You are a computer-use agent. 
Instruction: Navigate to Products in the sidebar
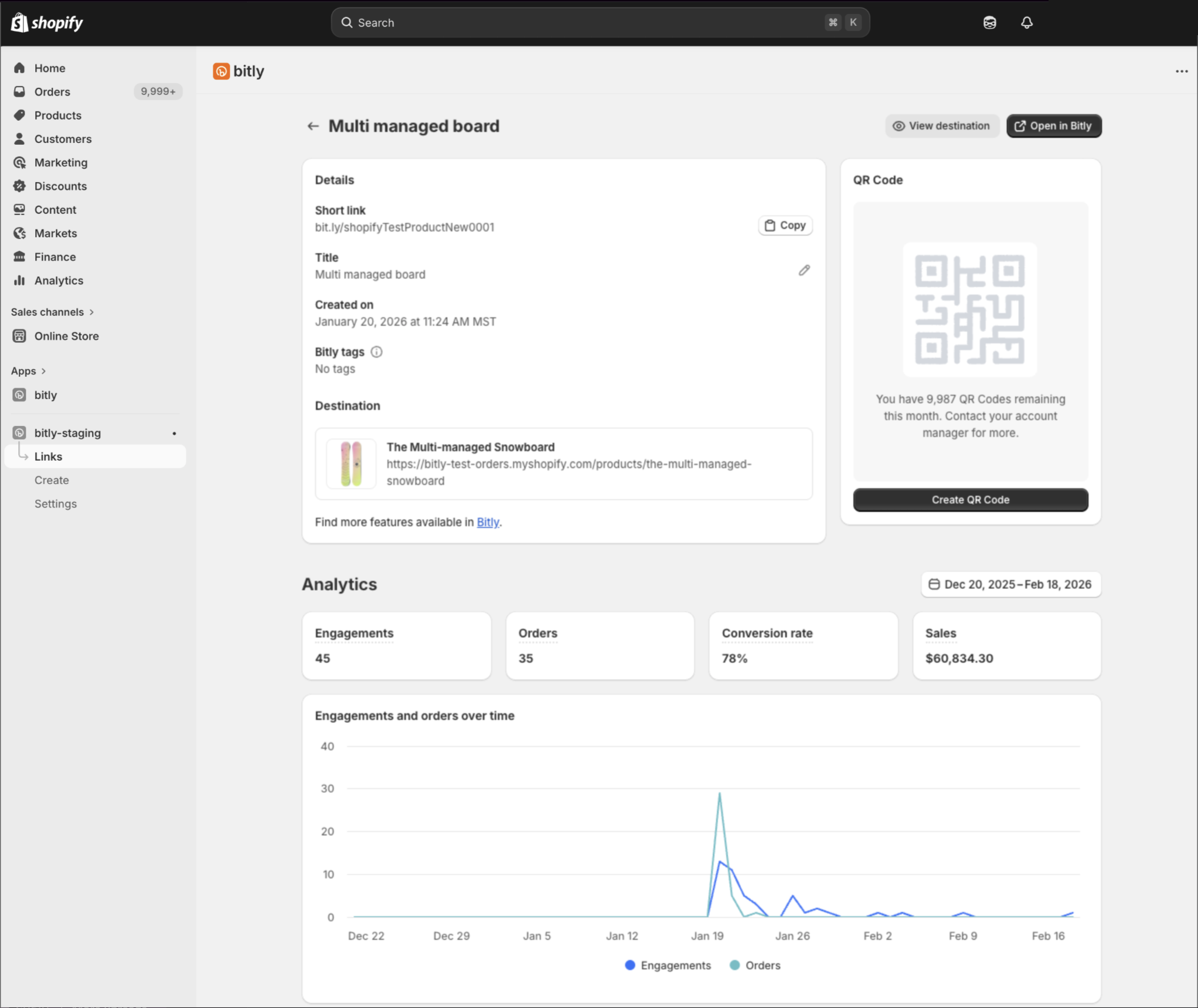[x=57, y=115]
